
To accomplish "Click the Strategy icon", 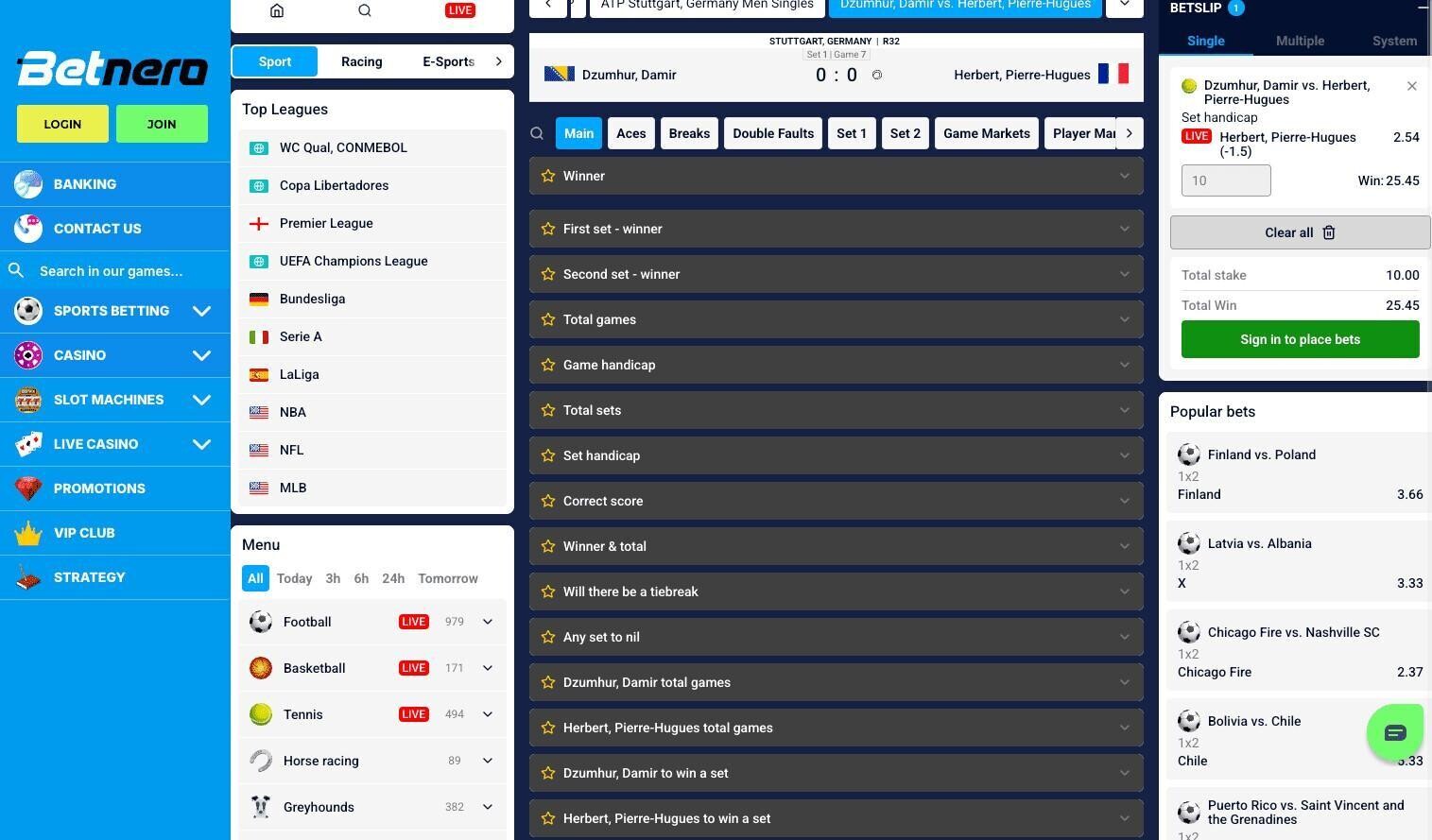I will coord(28,577).
